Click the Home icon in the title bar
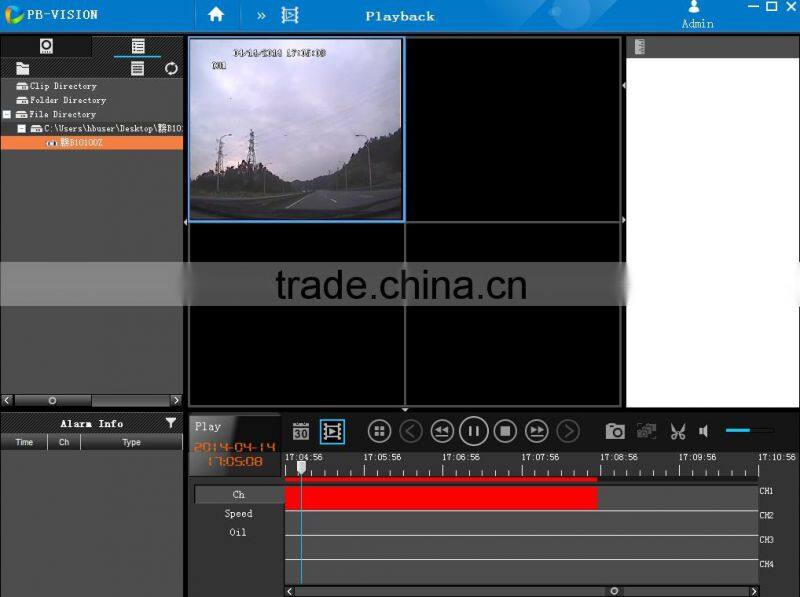Screen dimensions: 800x597 216,15
